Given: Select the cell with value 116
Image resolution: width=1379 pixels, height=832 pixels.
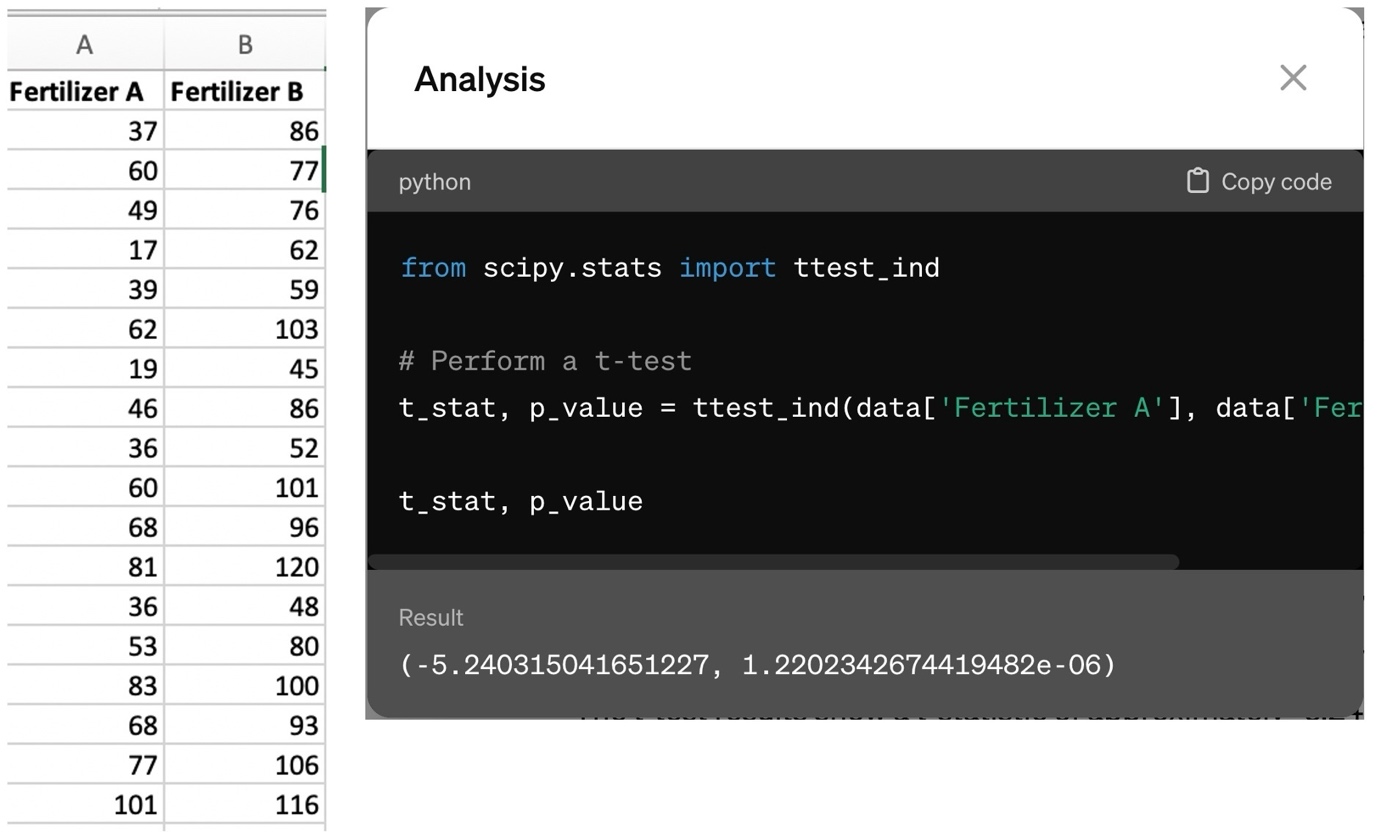Looking at the screenshot, I should click(245, 805).
